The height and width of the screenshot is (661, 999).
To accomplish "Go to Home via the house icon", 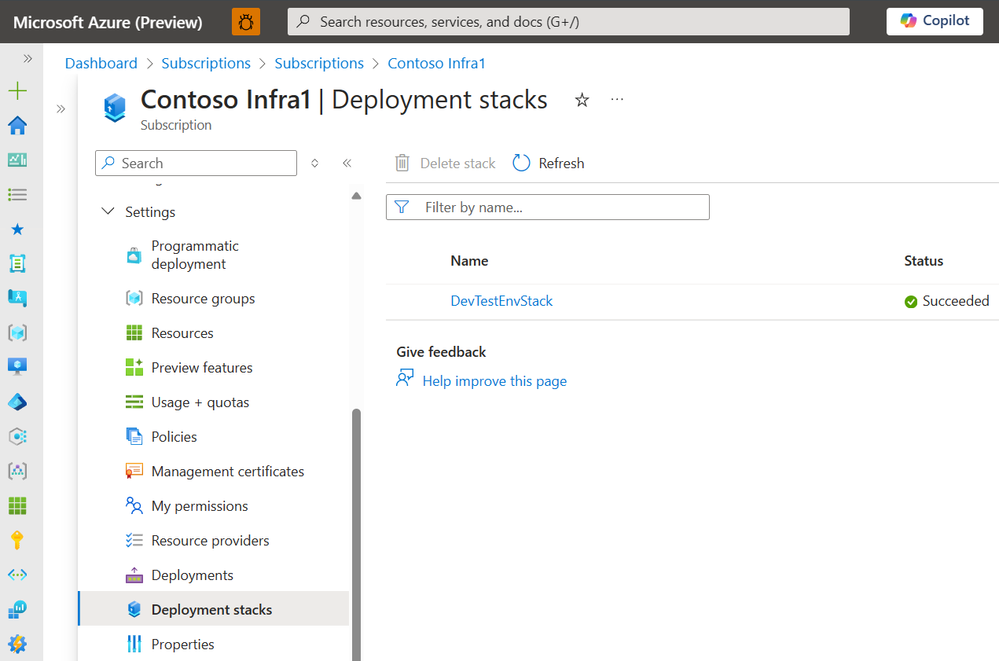I will 17,126.
